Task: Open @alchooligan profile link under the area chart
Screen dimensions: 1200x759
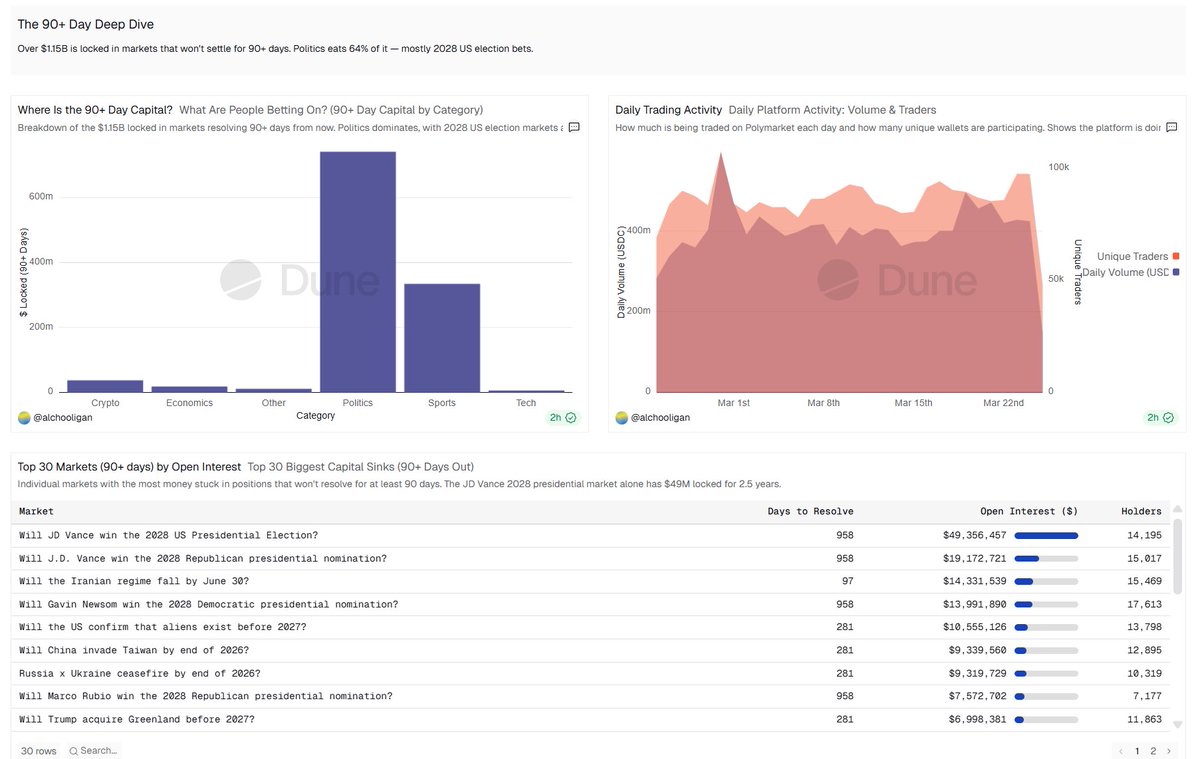Action: [x=660, y=417]
